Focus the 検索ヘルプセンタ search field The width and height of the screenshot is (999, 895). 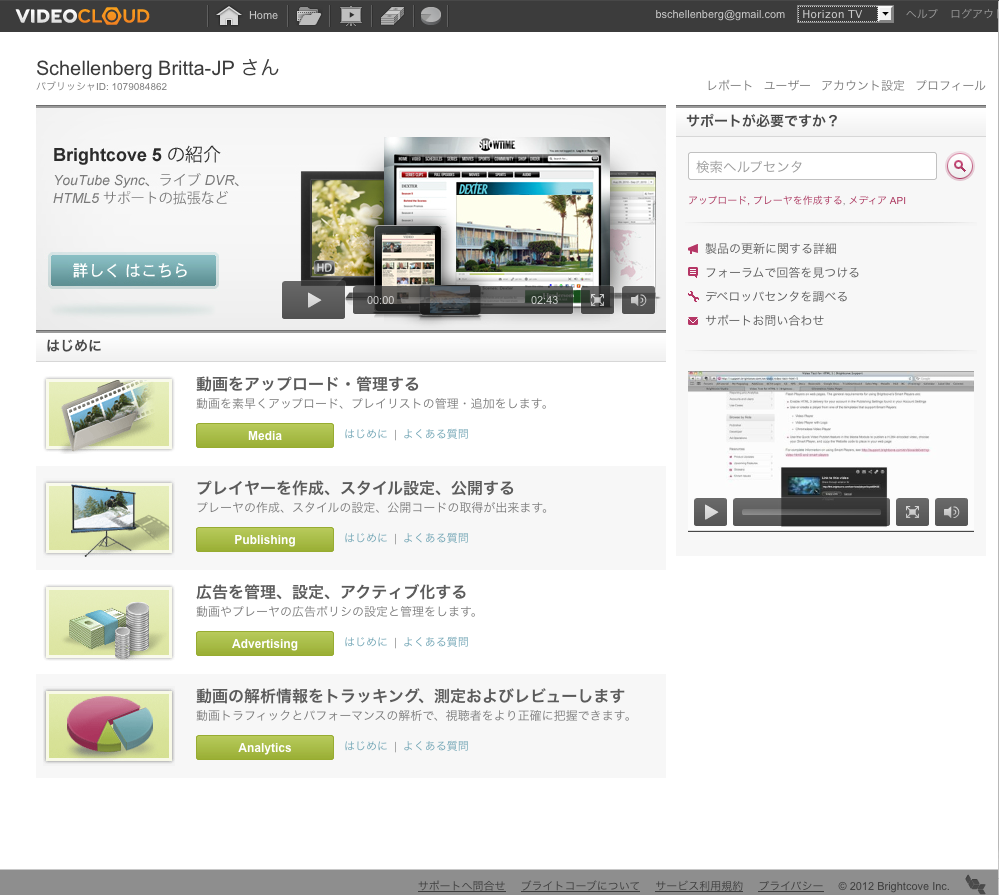[x=812, y=166]
